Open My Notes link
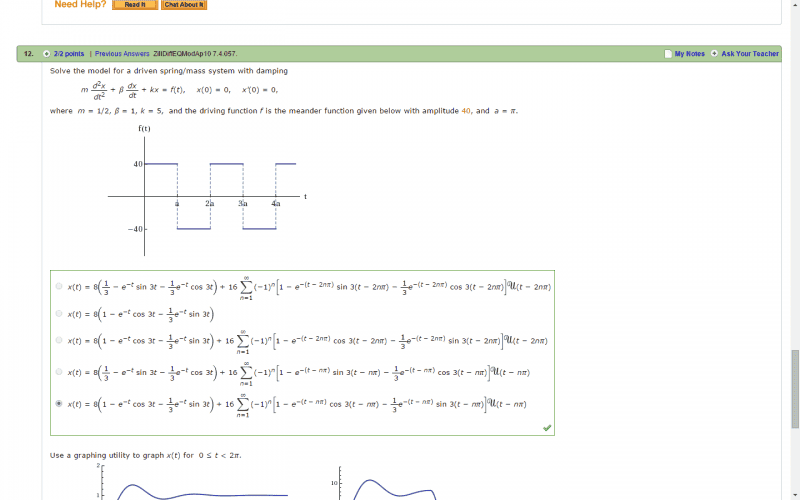The width and height of the screenshot is (800, 500). click(x=689, y=54)
